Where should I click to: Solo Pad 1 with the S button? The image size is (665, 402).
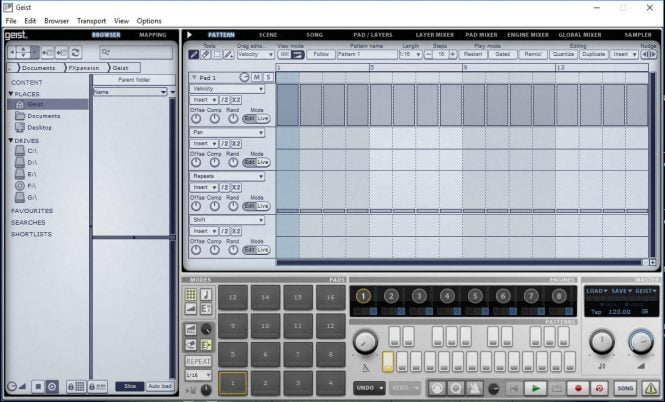click(268, 77)
